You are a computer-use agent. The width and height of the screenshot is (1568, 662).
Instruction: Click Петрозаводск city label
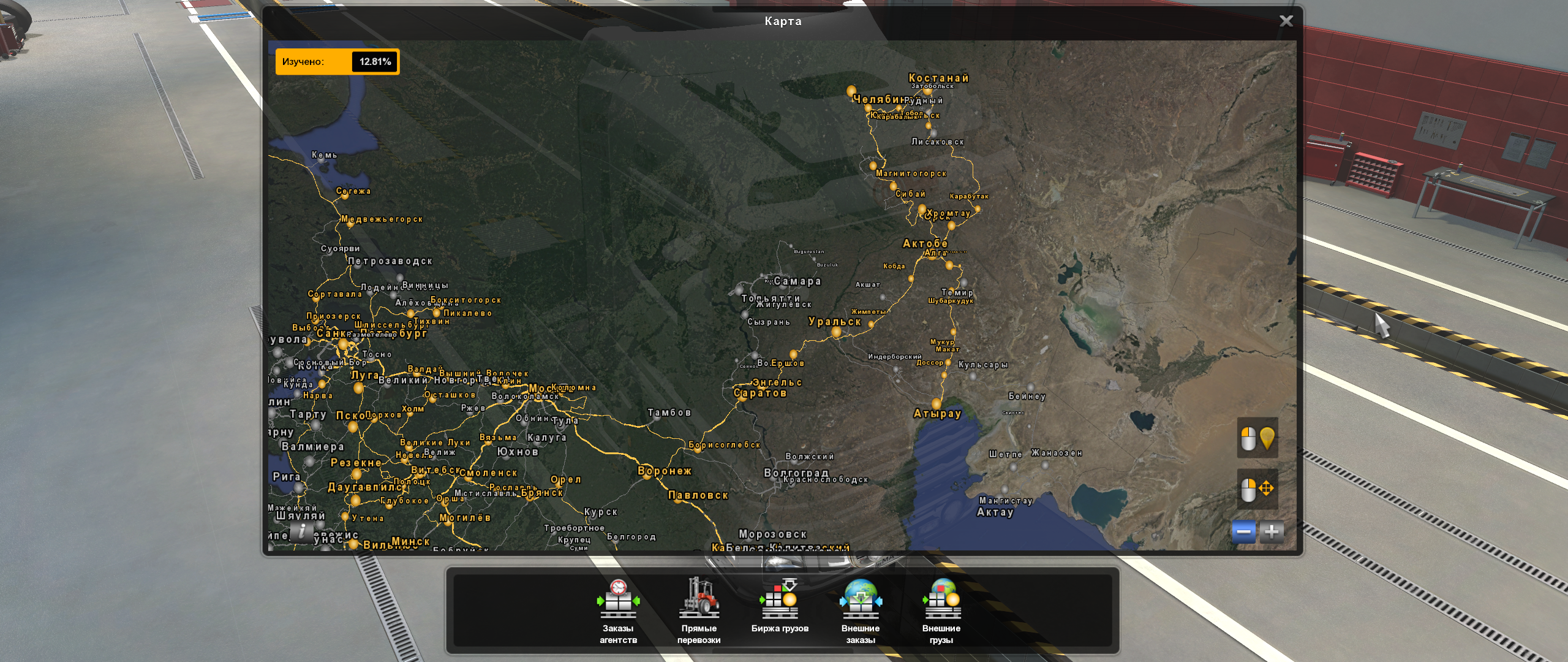[390, 261]
